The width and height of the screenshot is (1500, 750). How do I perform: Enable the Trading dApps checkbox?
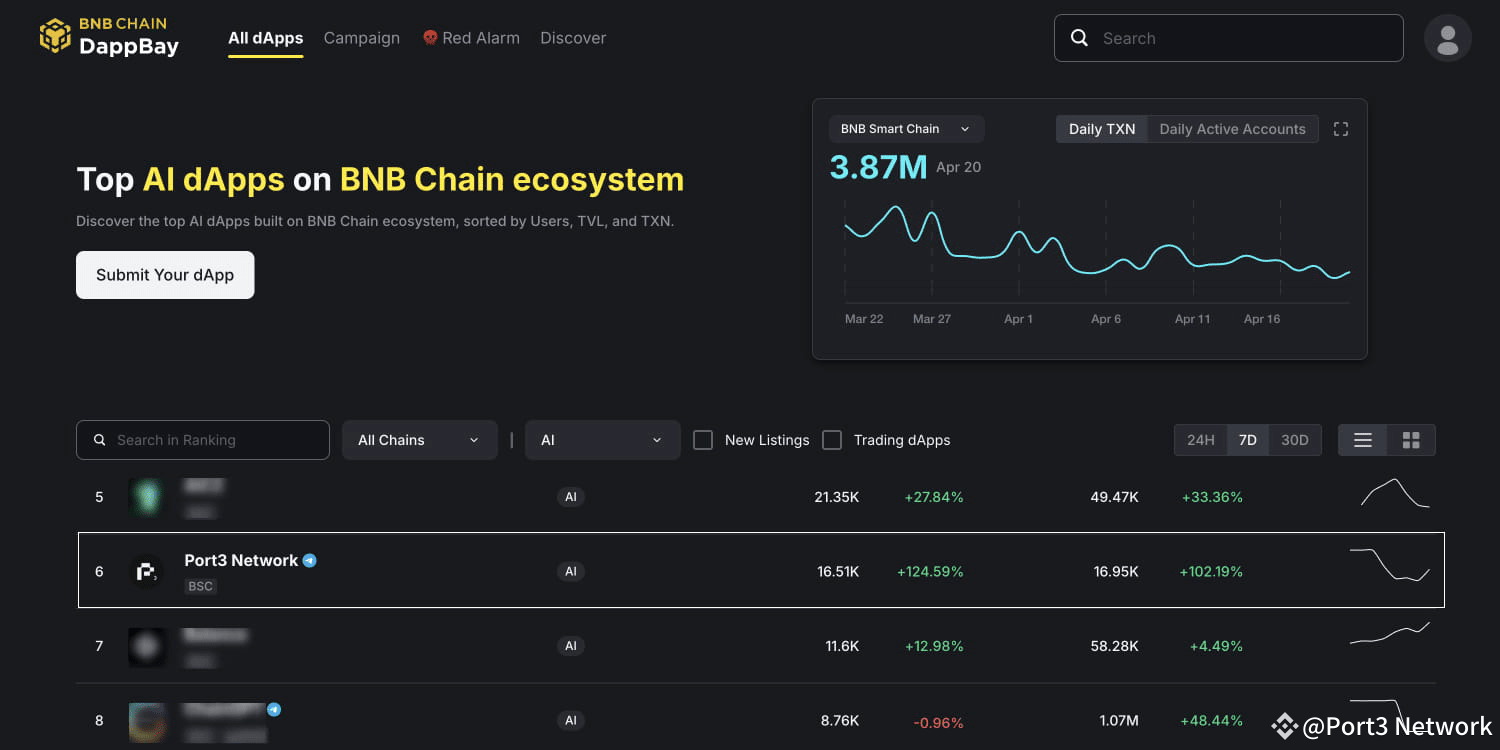click(x=832, y=440)
